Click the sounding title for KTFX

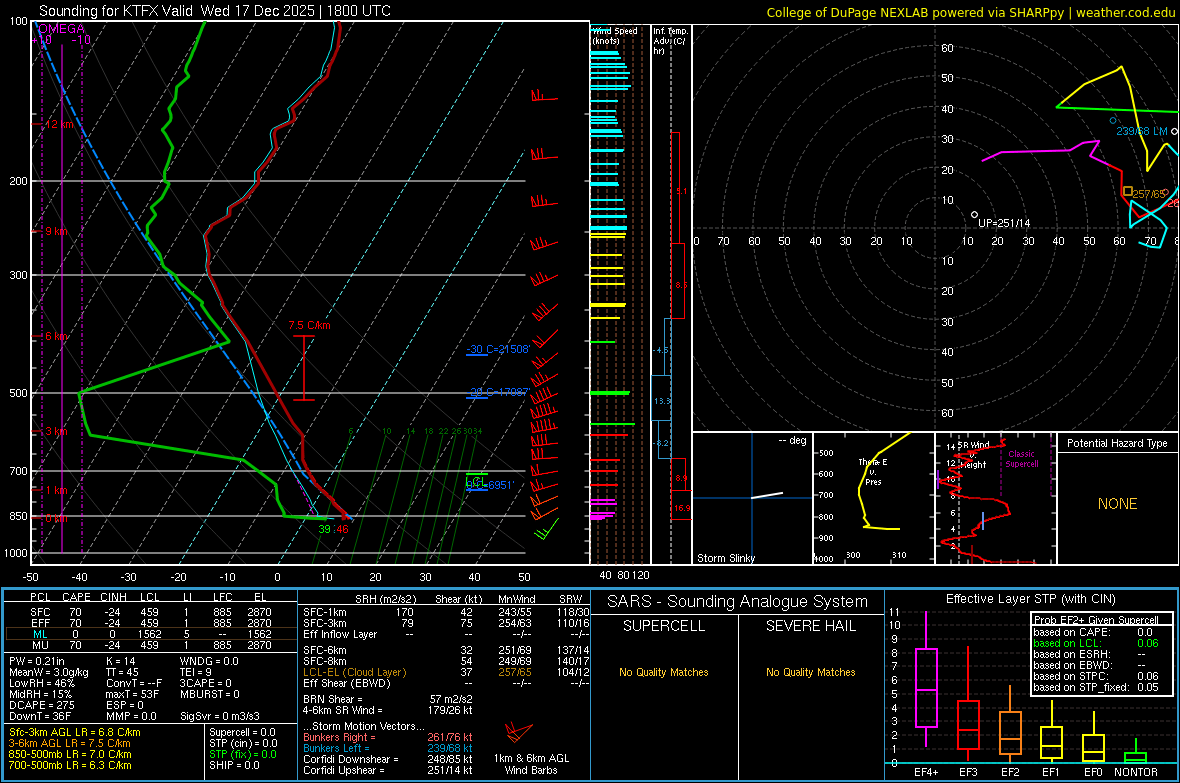(x=214, y=11)
